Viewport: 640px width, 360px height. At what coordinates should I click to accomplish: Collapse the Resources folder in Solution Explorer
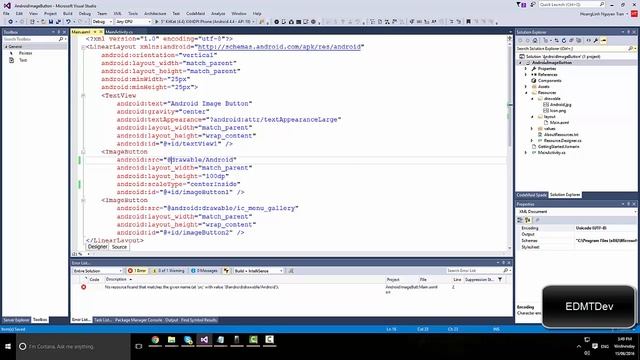pyautogui.click(x=526, y=93)
